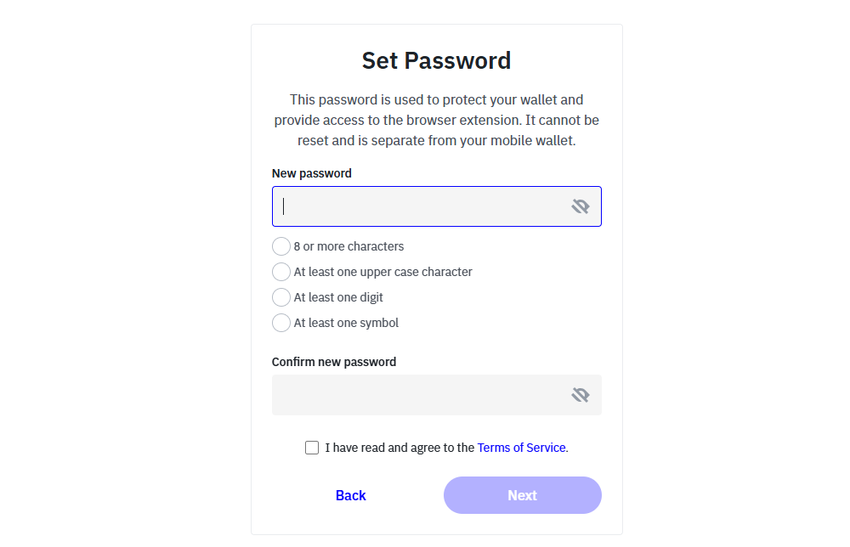
Task: Click the wallet password description paragraph
Action: point(436,120)
